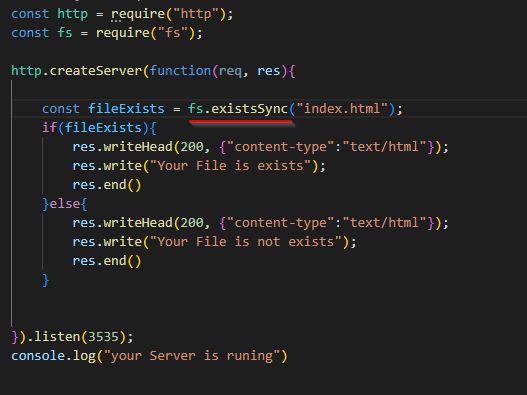Click 'writeHead' in the else block
Viewport: 527px width, 395px height.
tap(138, 223)
